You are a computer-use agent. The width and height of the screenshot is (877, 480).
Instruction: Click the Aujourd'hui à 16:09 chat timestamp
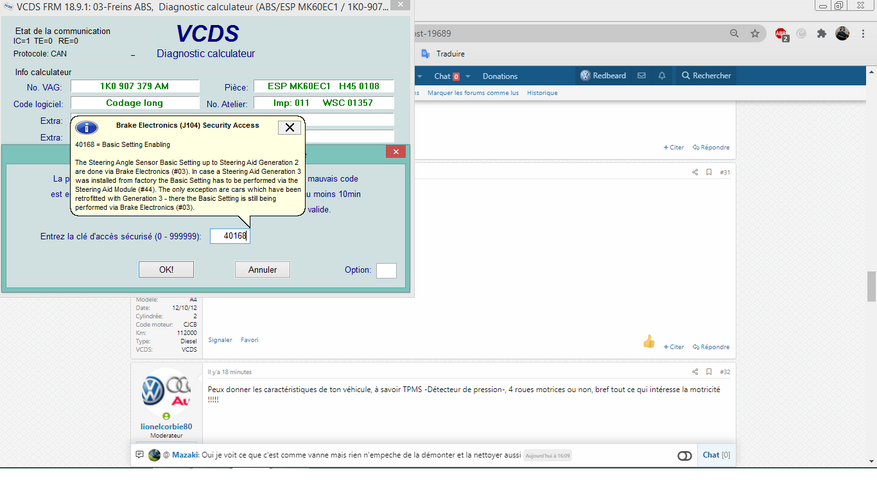(548, 456)
